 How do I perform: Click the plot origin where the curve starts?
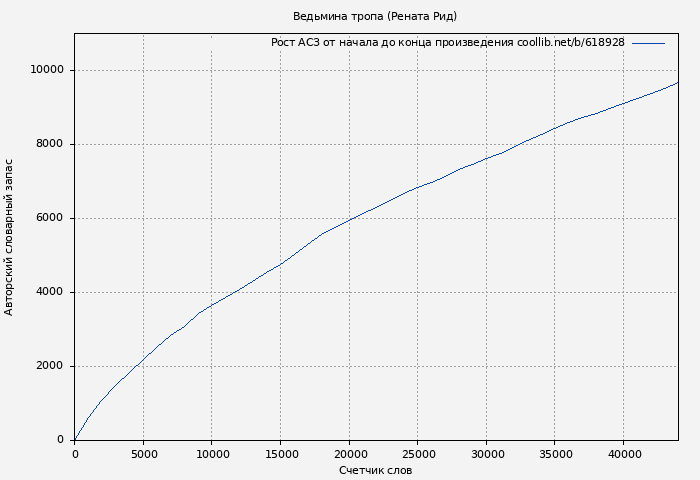(x=75, y=439)
